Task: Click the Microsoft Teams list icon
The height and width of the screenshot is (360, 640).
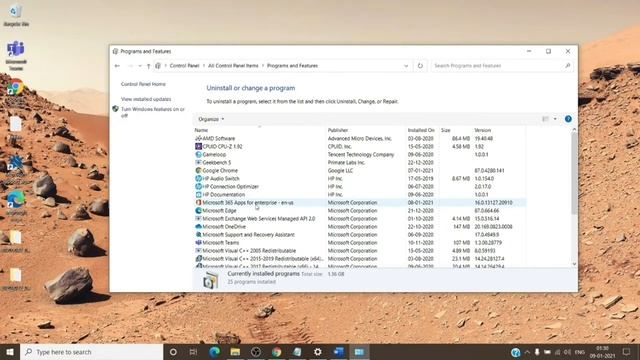Action: click(198, 242)
